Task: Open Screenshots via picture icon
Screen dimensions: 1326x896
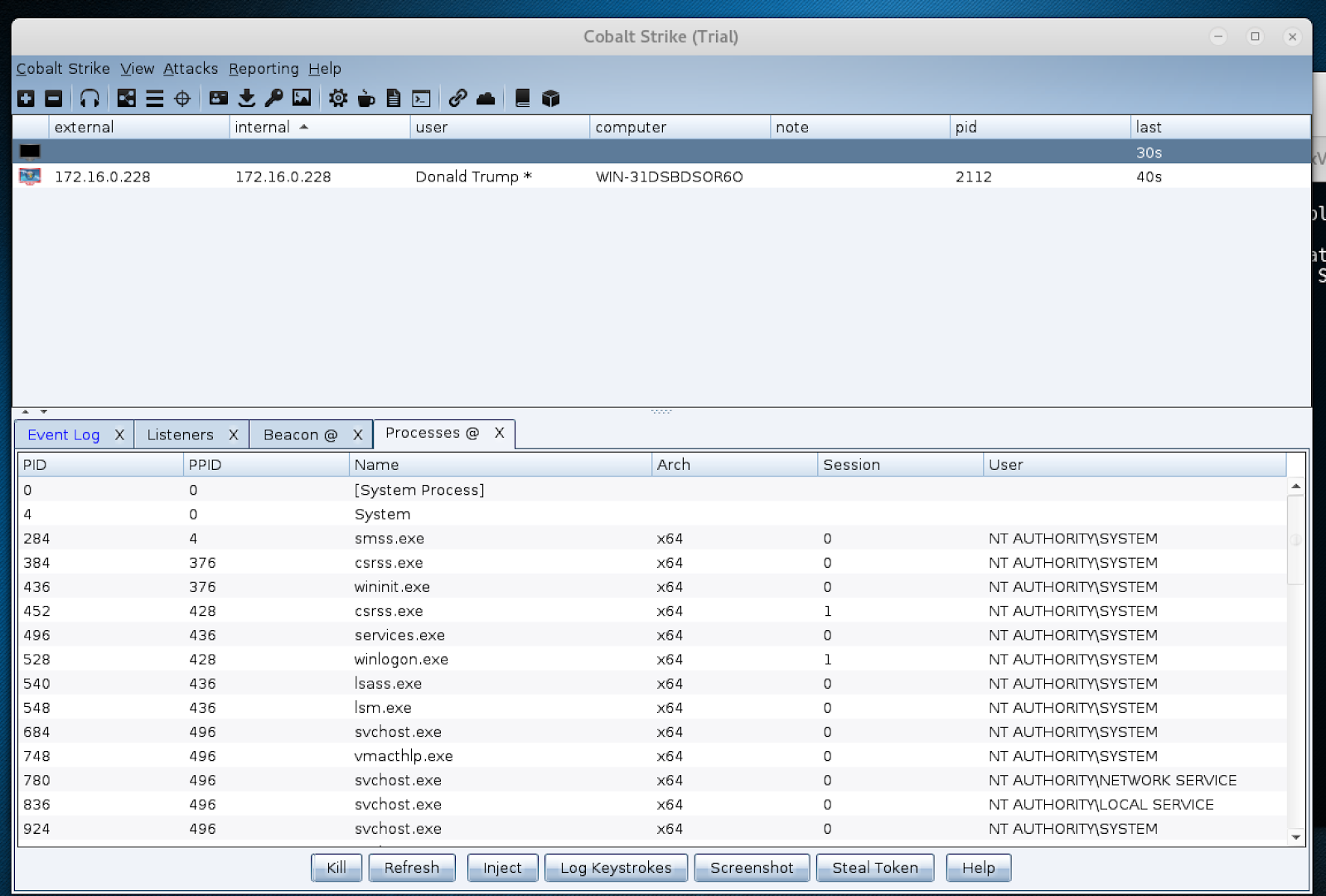Action: tap(302, 99)
